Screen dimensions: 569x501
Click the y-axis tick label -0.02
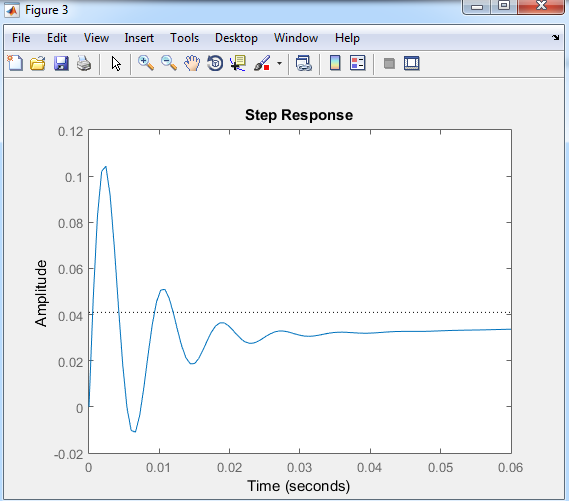pos(68,454)
